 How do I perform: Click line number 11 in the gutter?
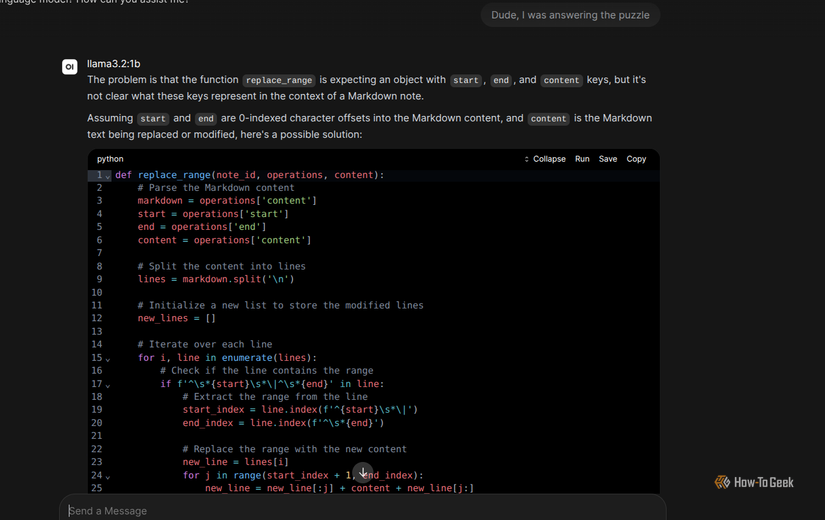[x=97, y=305]
